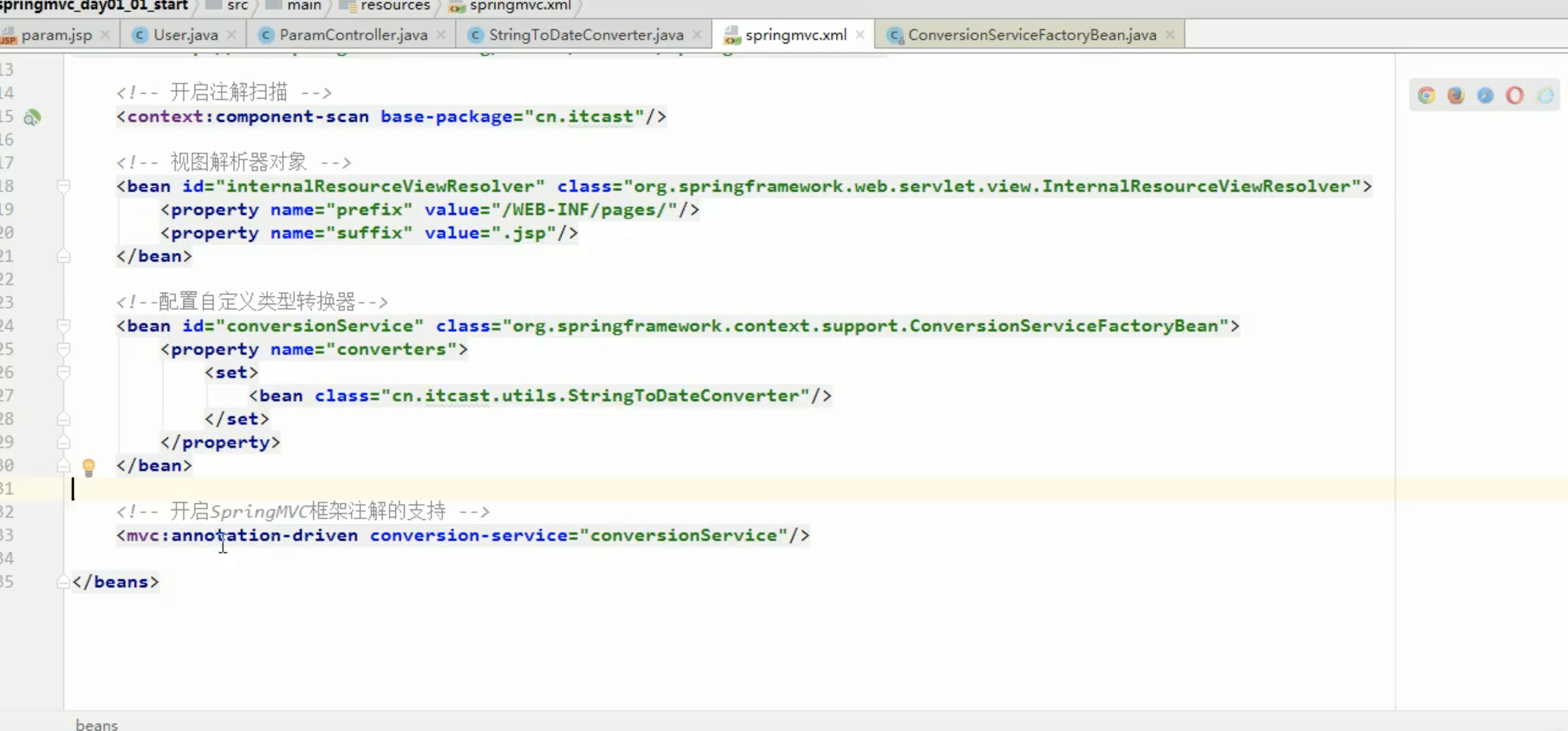1568x731 pixels.
Task: Click on context:component-scan tag
Action: point(248,116)
